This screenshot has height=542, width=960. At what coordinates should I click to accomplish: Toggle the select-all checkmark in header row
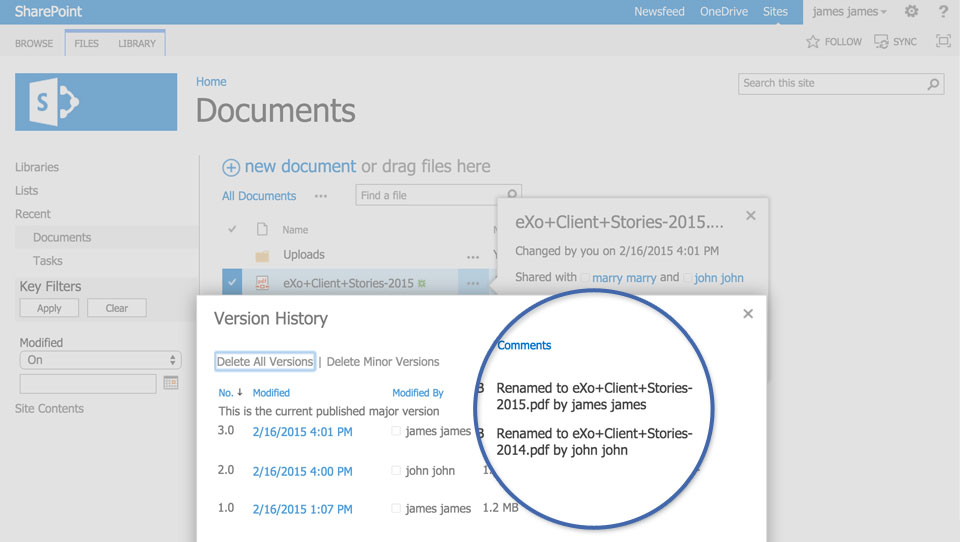pos(232,229)
